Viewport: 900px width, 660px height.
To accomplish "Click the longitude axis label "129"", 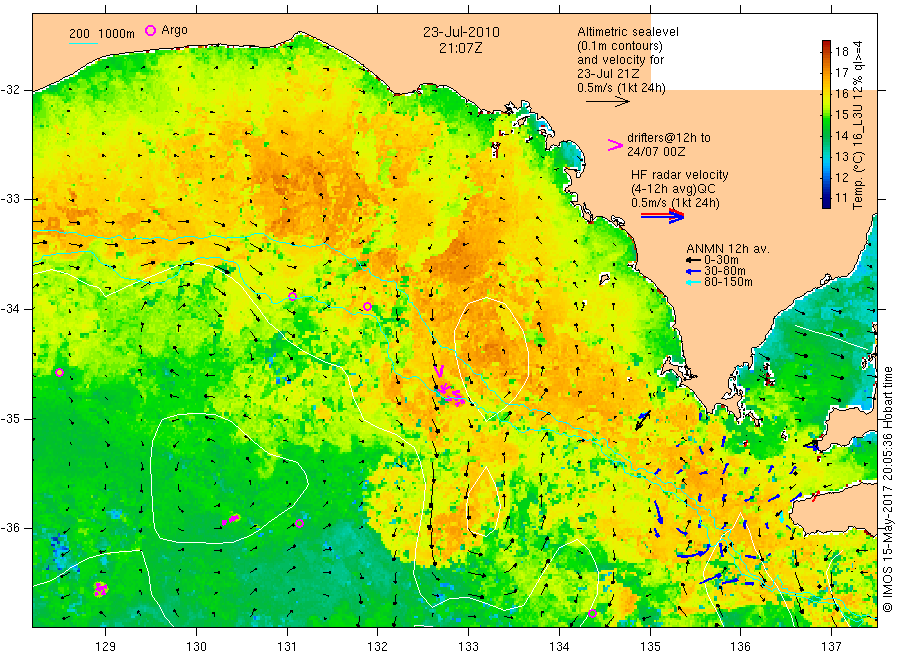I will 106,646.
